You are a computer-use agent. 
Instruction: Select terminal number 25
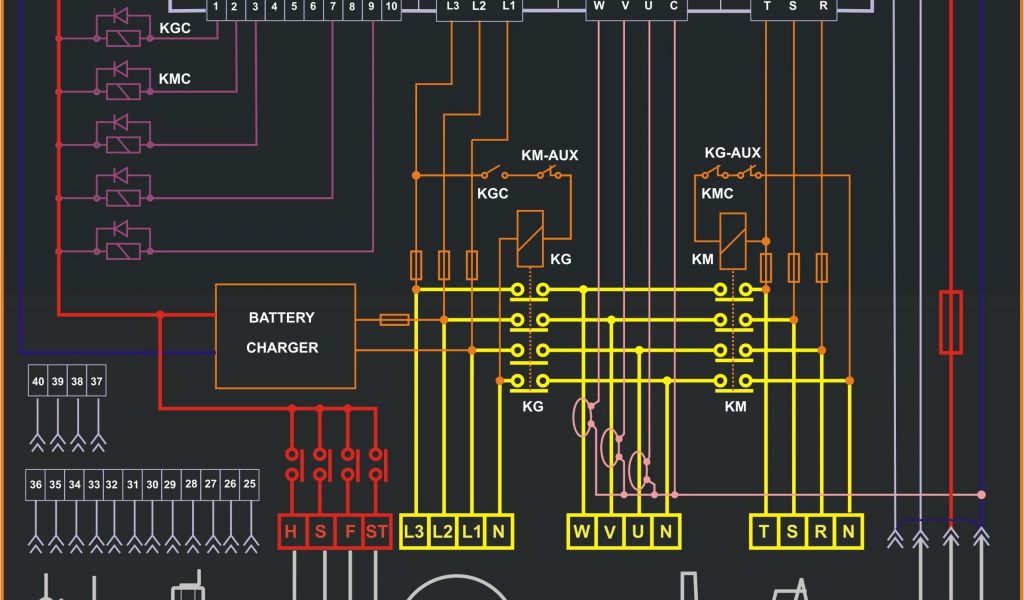click(x=249, y=484)
